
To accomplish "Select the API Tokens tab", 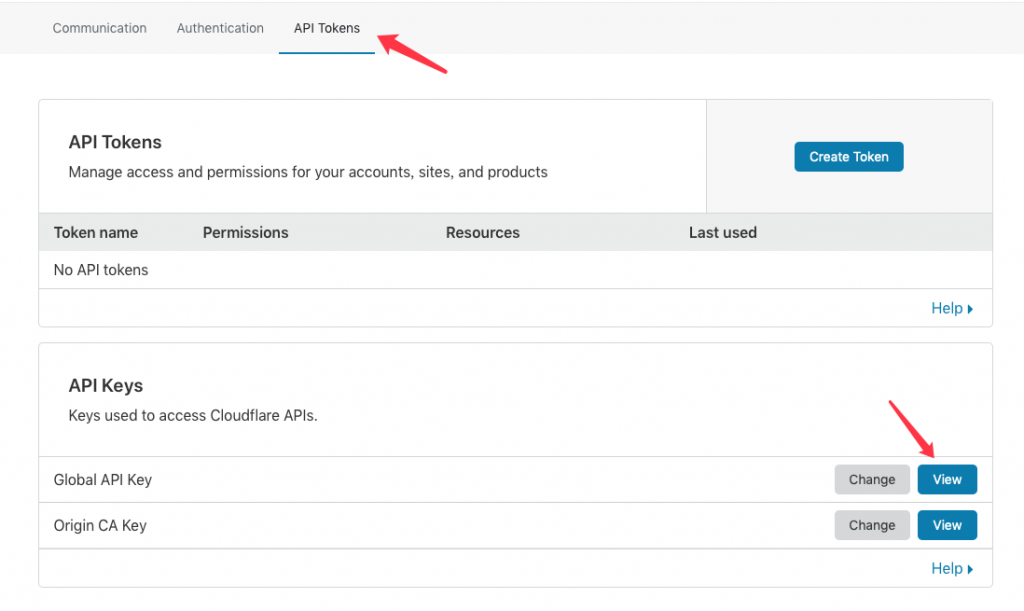I will coord(326,28).
